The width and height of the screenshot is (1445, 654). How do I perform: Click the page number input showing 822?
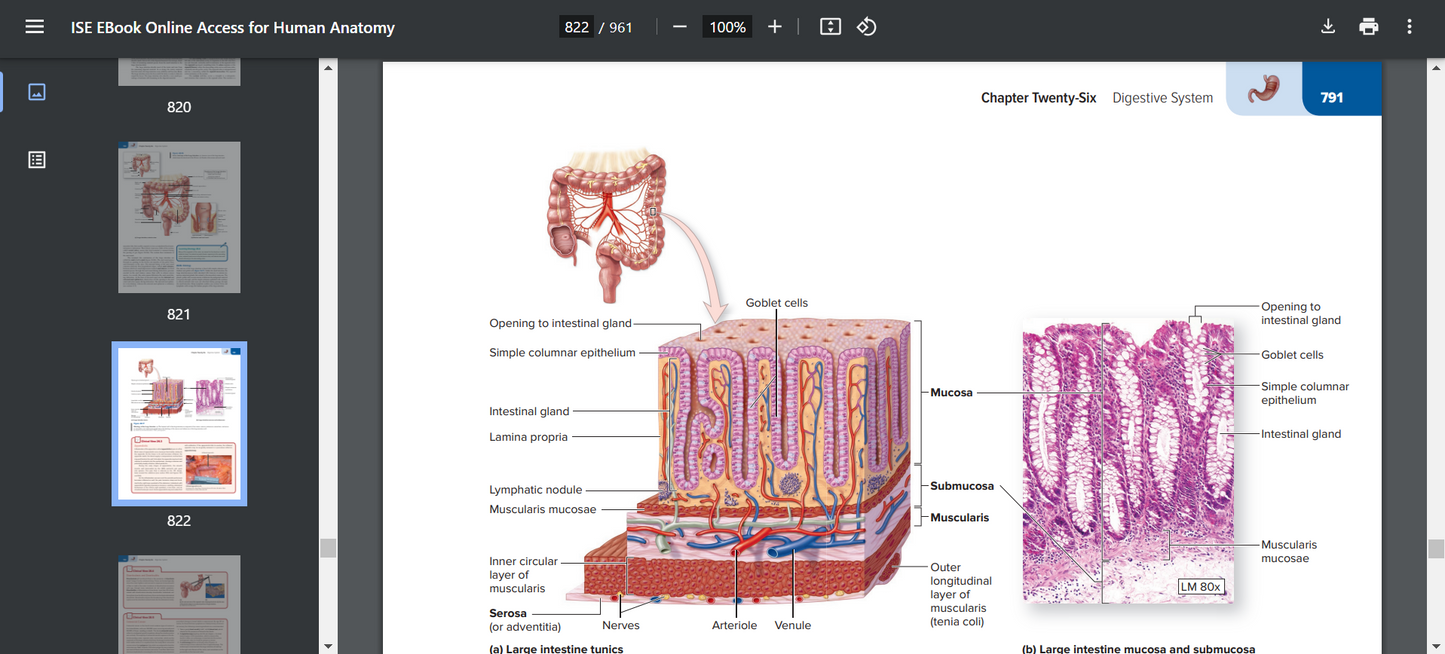point(576,26)
